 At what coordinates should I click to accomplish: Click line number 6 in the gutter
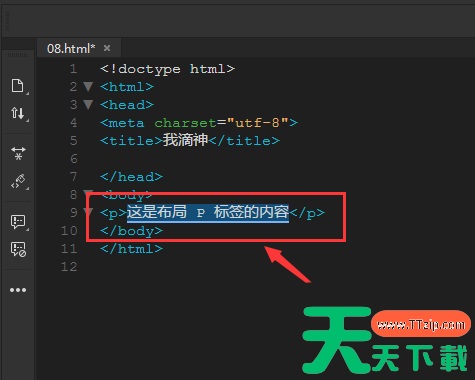(74, 159)
